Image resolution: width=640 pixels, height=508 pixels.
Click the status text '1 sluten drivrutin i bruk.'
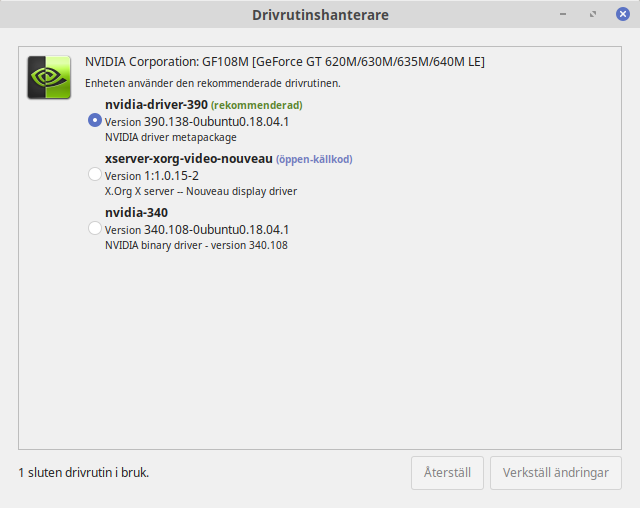click(x=84, y=473)
